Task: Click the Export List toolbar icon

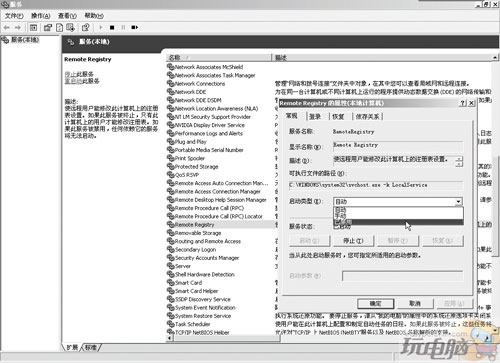Action: coord(70,28)
